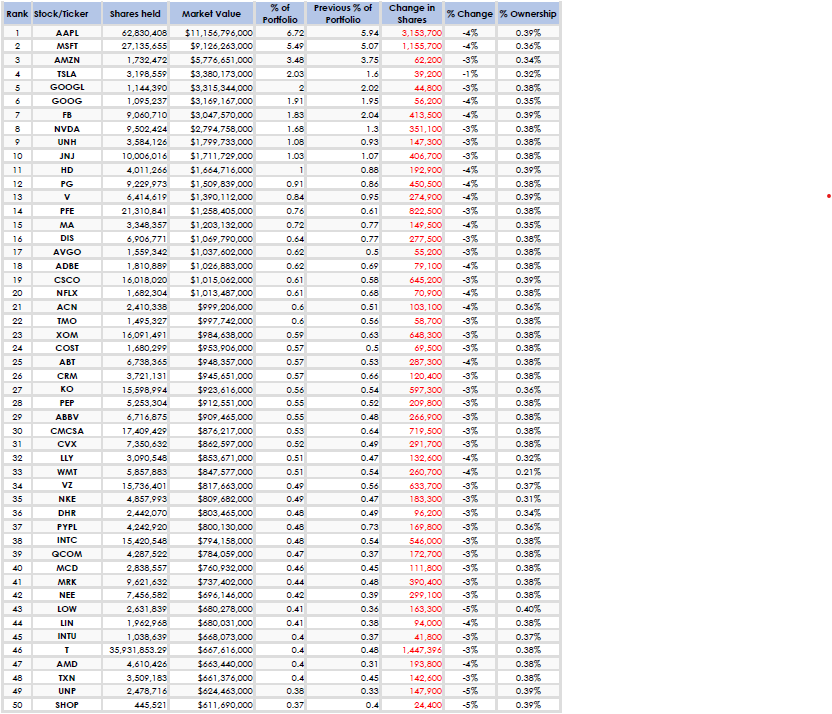The height and width of the screenshot is (714, 832).
Task: Select Previous % of Portfolio header
Action: 343,14
